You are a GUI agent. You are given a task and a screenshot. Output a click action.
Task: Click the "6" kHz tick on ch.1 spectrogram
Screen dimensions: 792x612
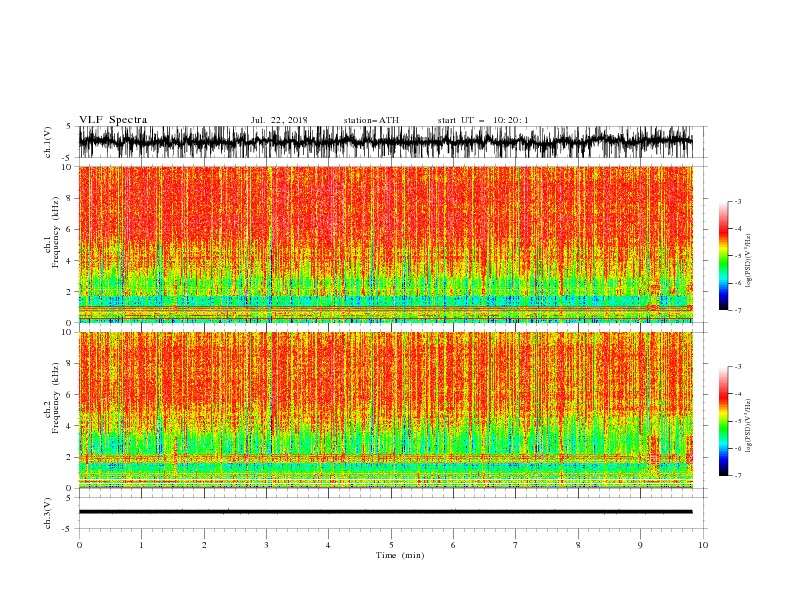tap(69, 229)
